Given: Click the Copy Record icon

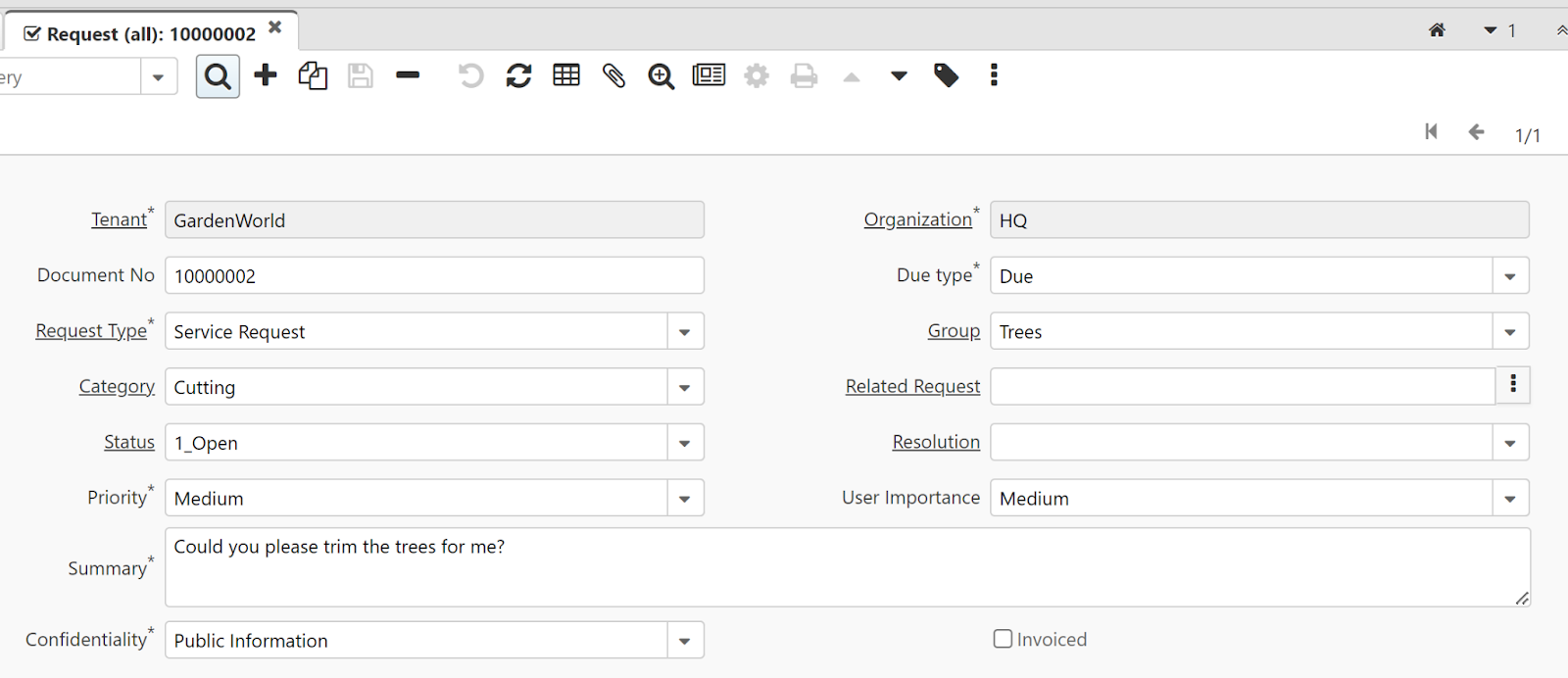Looking at the screenshot, I should coord(313,75).
